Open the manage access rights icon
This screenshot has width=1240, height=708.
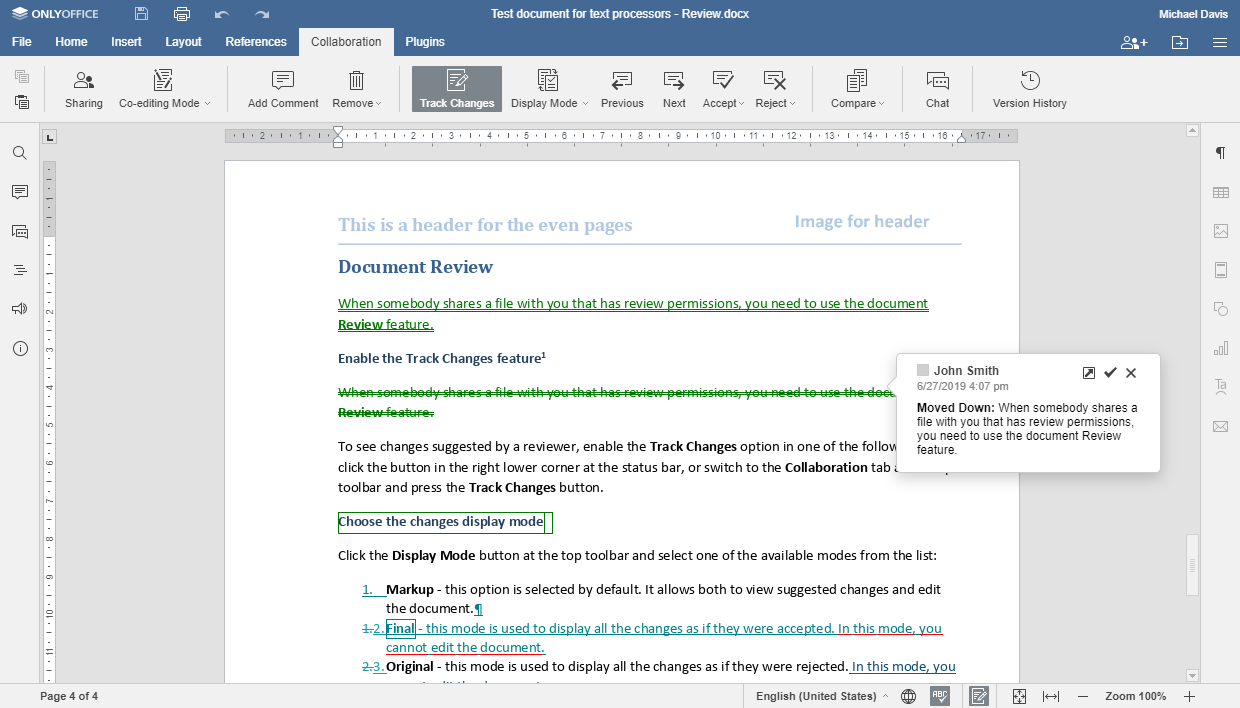[x=1134, y=42]
